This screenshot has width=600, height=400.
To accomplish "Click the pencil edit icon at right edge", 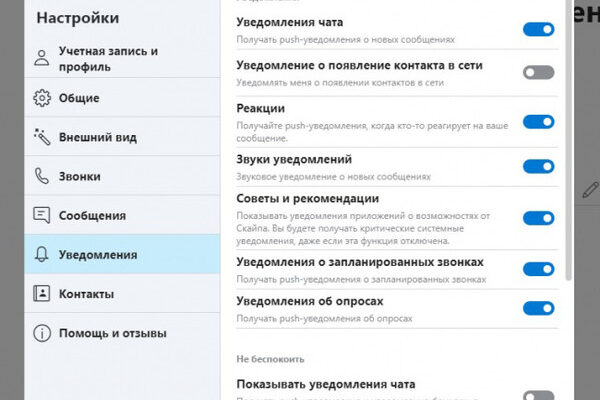I will (x=590, y=190).
